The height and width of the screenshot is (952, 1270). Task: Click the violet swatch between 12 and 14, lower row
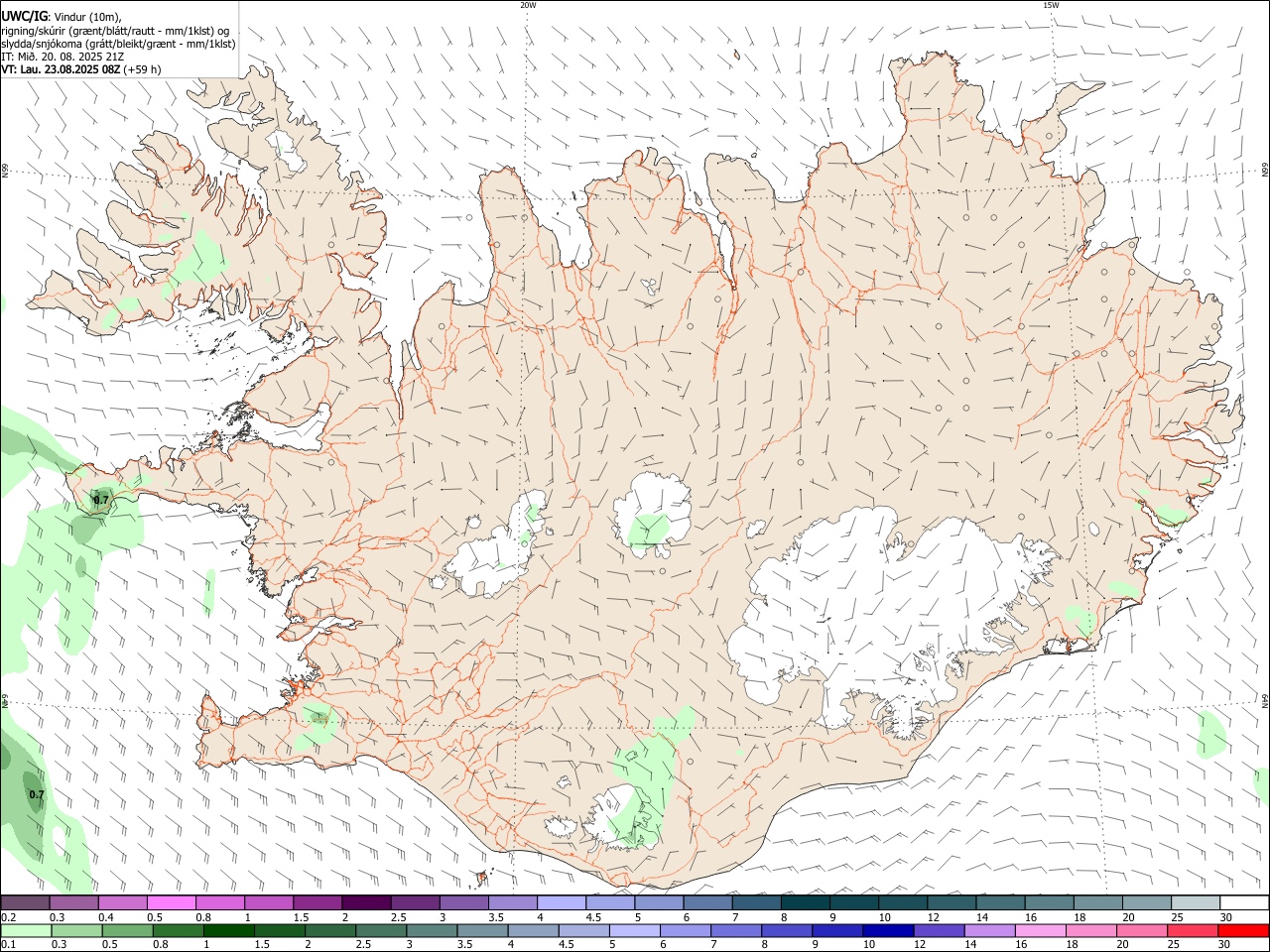[x=939, y=931]
